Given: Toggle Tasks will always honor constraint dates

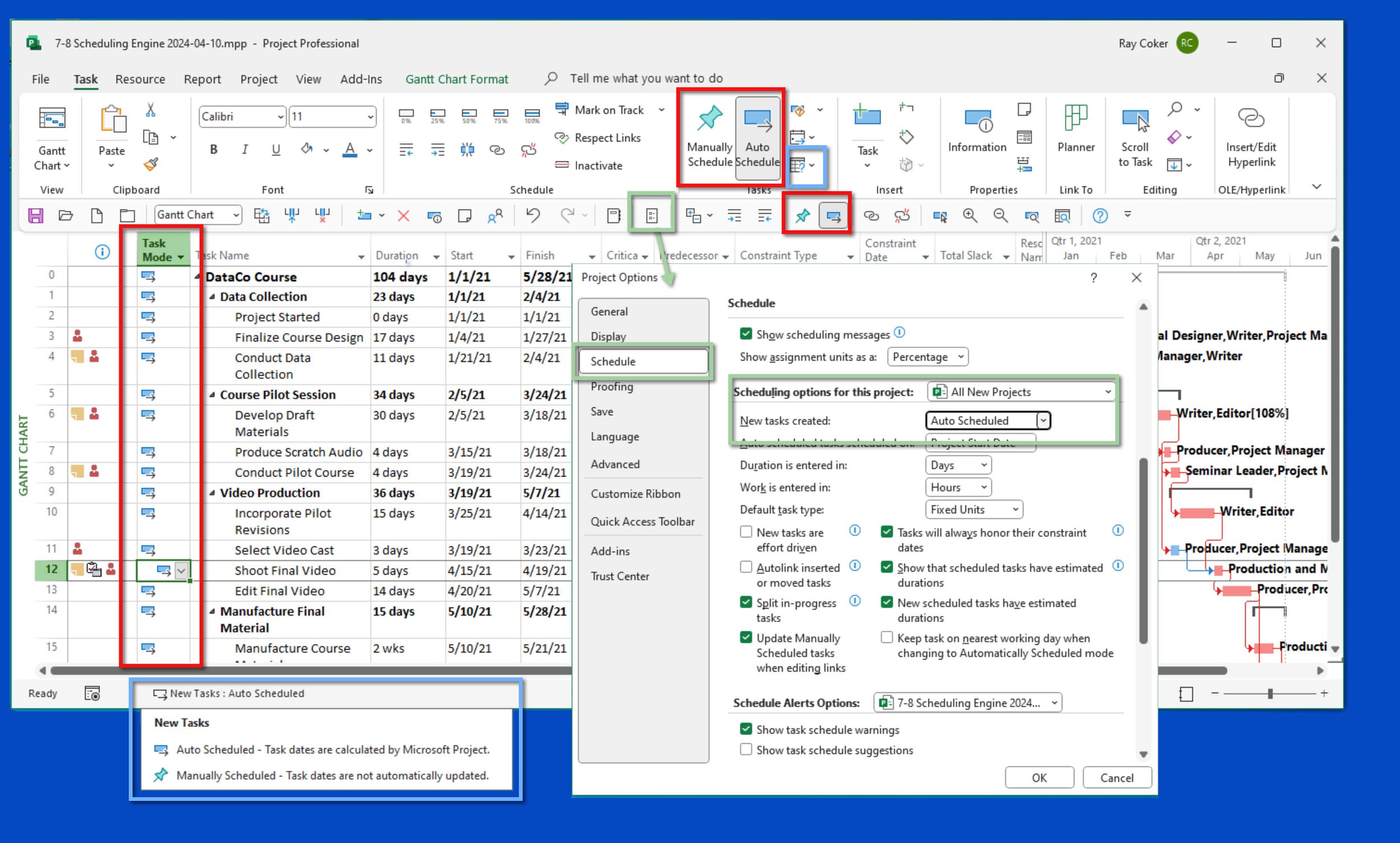Looking at the screenshot, I should (x=886, y=532).
